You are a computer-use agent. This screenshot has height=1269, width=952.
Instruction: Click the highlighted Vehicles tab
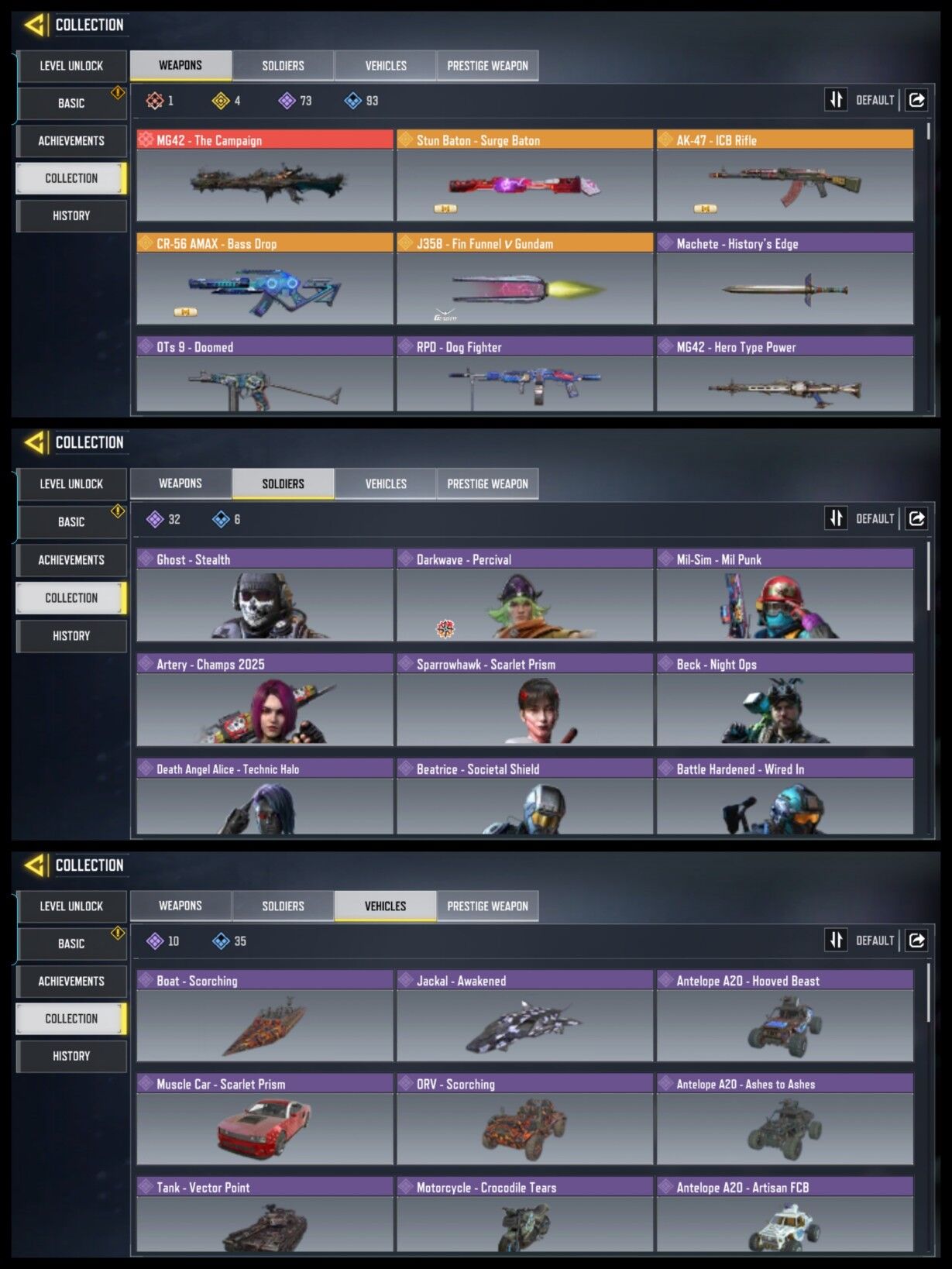coord(385,906)
